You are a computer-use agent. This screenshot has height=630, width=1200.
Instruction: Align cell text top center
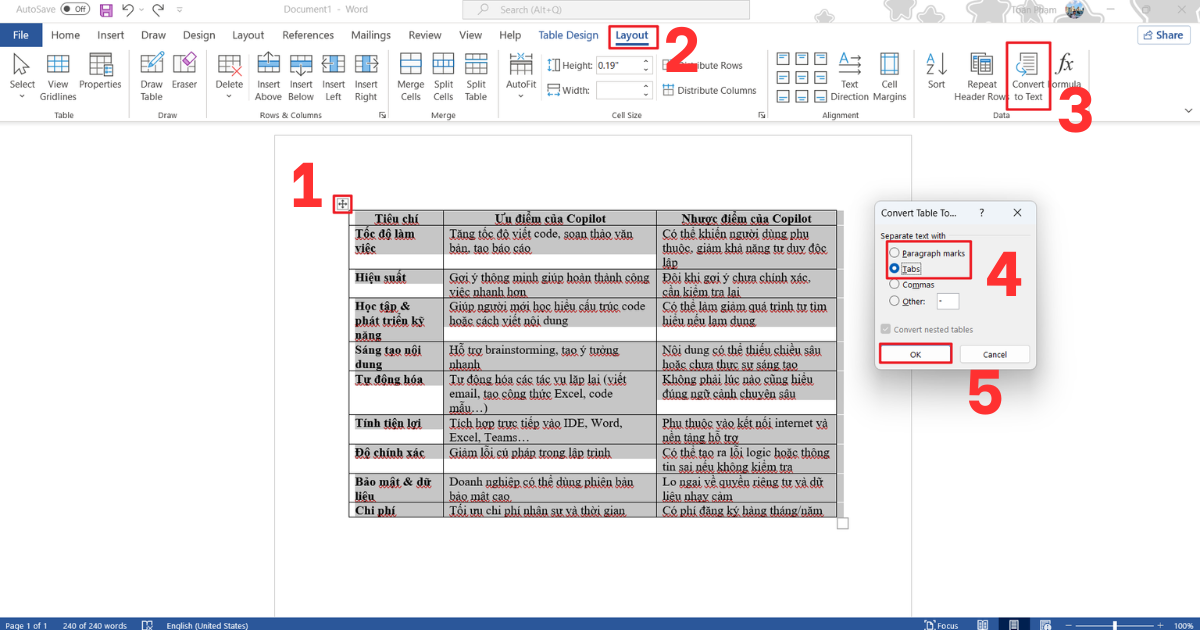pos(802,58)
